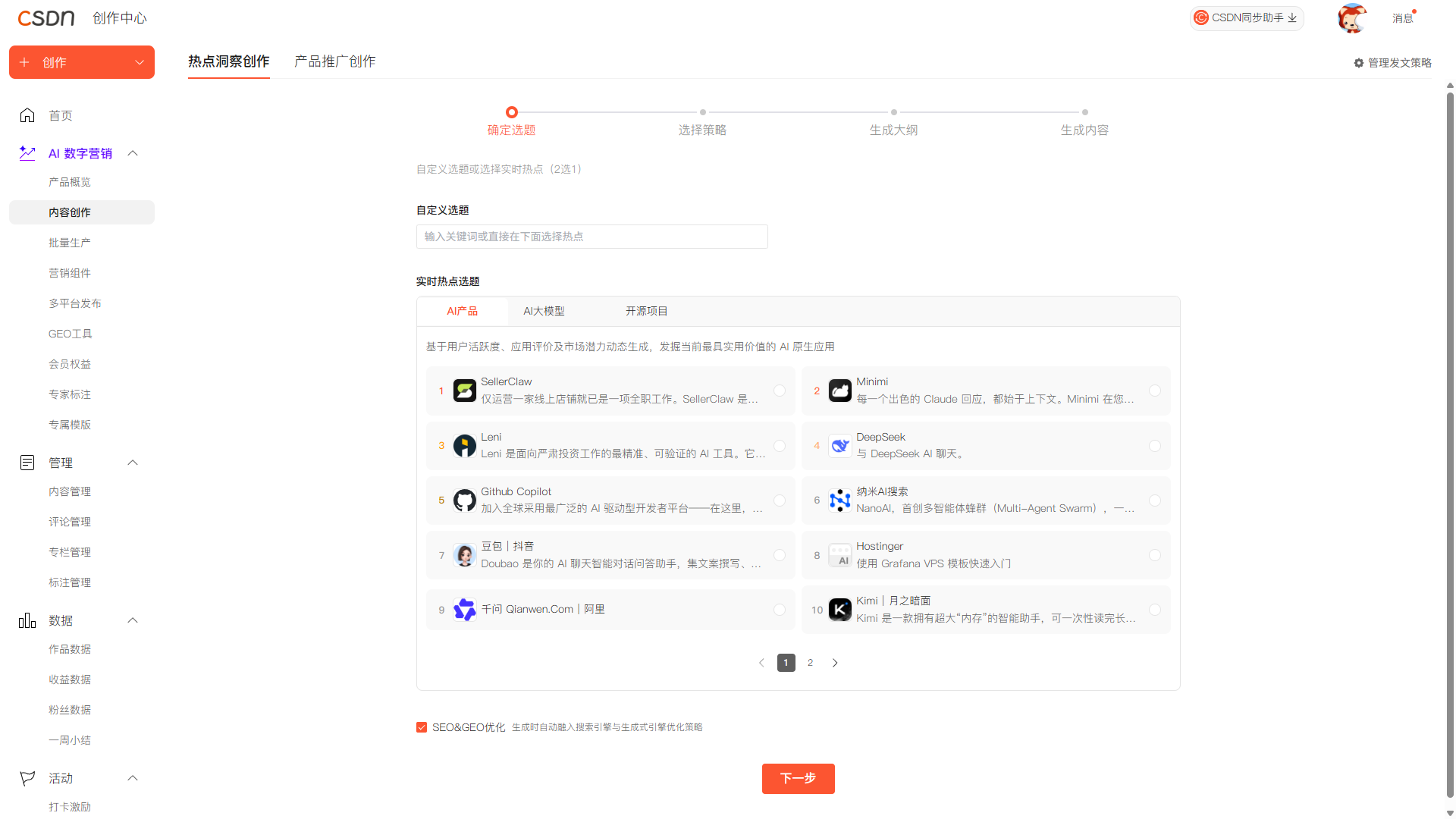Click the 纳米AI搜索 icon
This screenshot has width=1456, height=819.
pos(839,500)
